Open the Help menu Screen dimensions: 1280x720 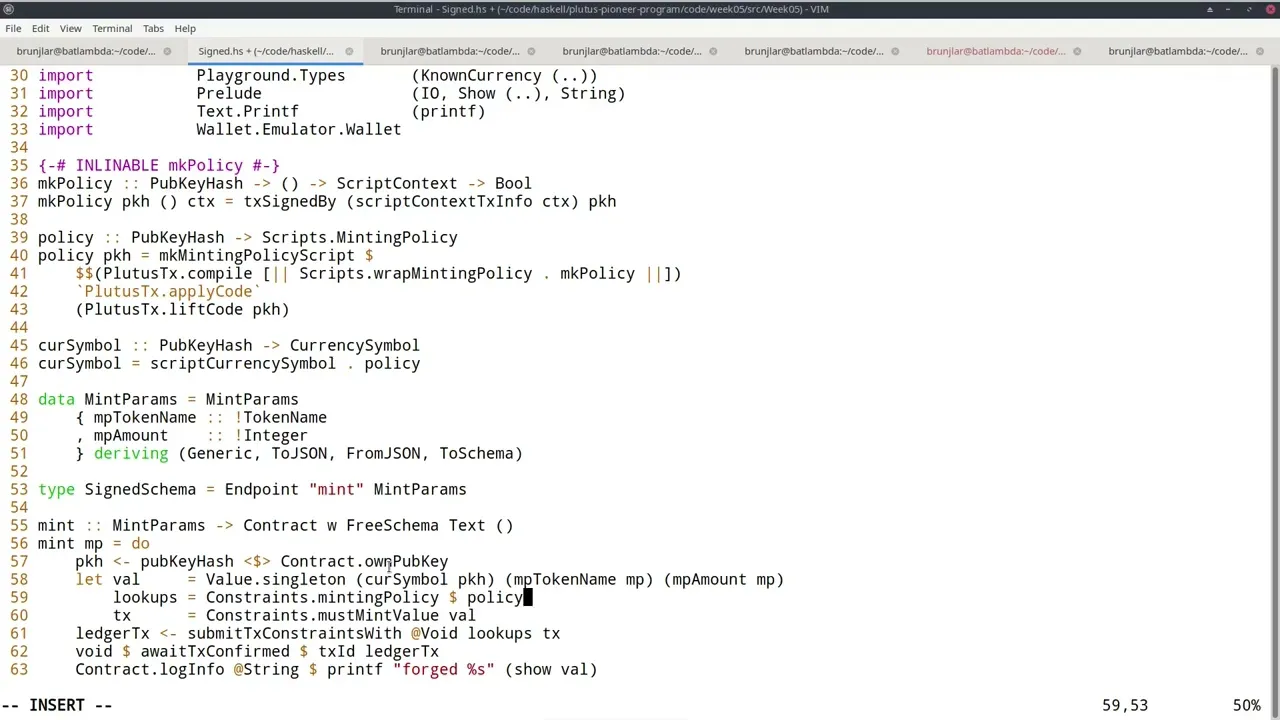point(185,28)
